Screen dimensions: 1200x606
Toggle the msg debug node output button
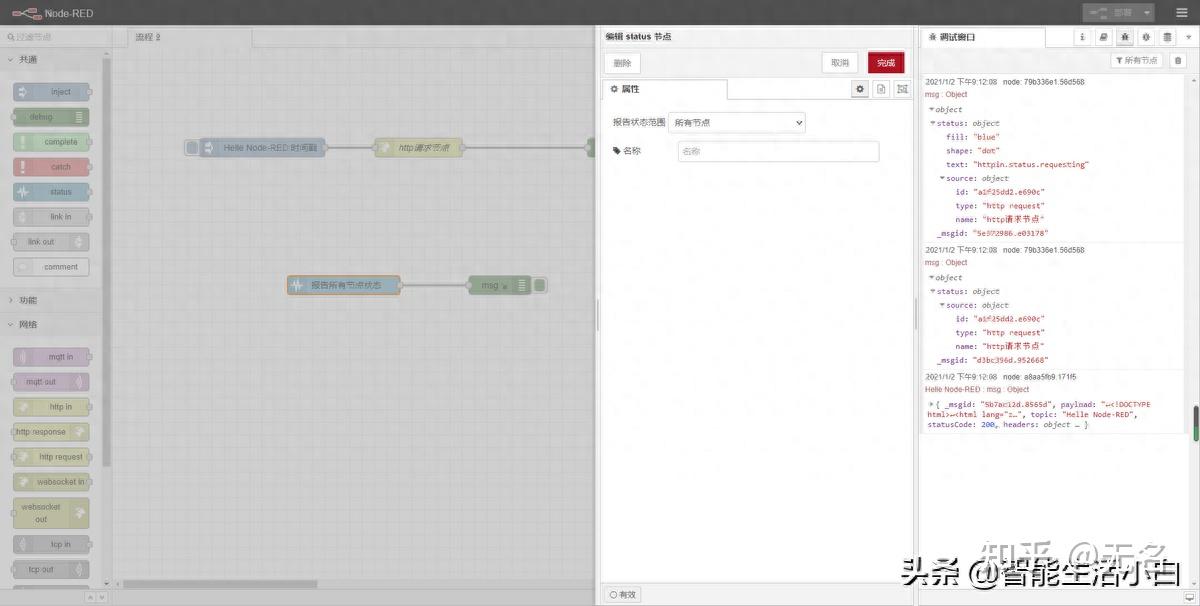[540, 285]
